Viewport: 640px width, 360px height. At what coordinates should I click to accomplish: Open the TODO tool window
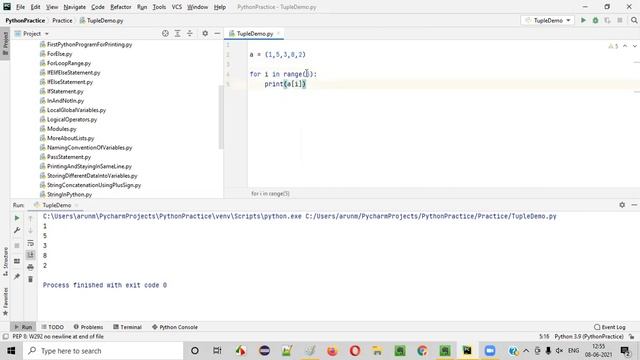click(x=53, y=327)
